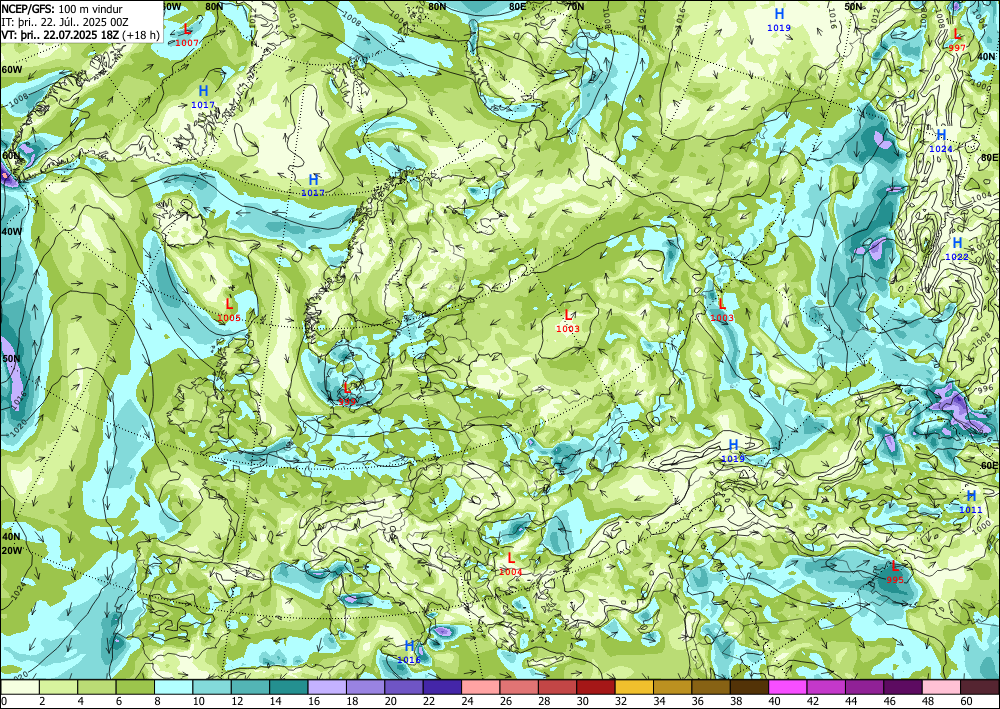Select the high pressure marker labeled 1011
Screen dimensions: 1000x709
(x=971, y=501)
